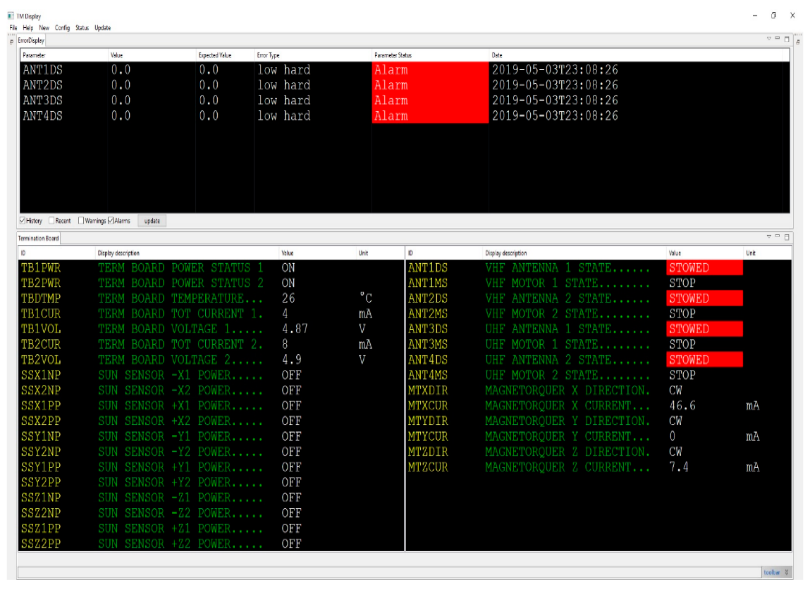Click the 4.87 value of TB1VOL

(x=295, y=329)
